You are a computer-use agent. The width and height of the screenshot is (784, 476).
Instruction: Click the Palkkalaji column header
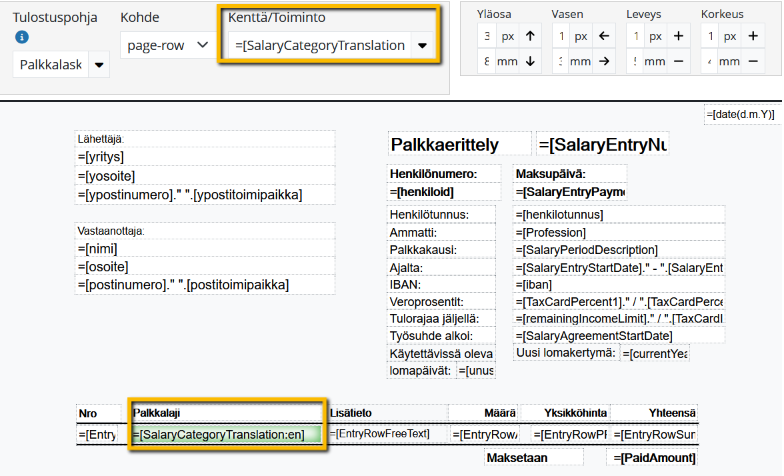pos(226,412)
